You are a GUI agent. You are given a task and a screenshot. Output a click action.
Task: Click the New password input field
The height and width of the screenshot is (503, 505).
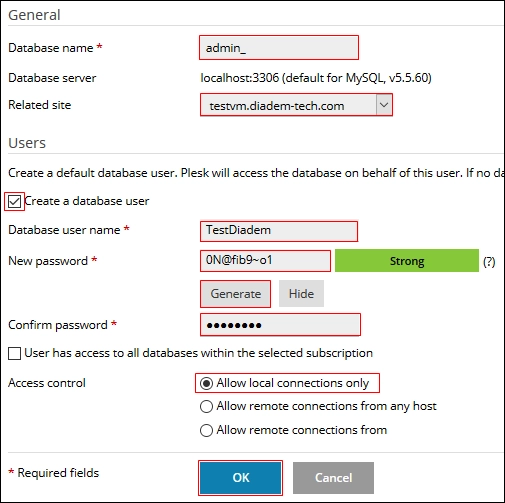(x=265, y=261)
